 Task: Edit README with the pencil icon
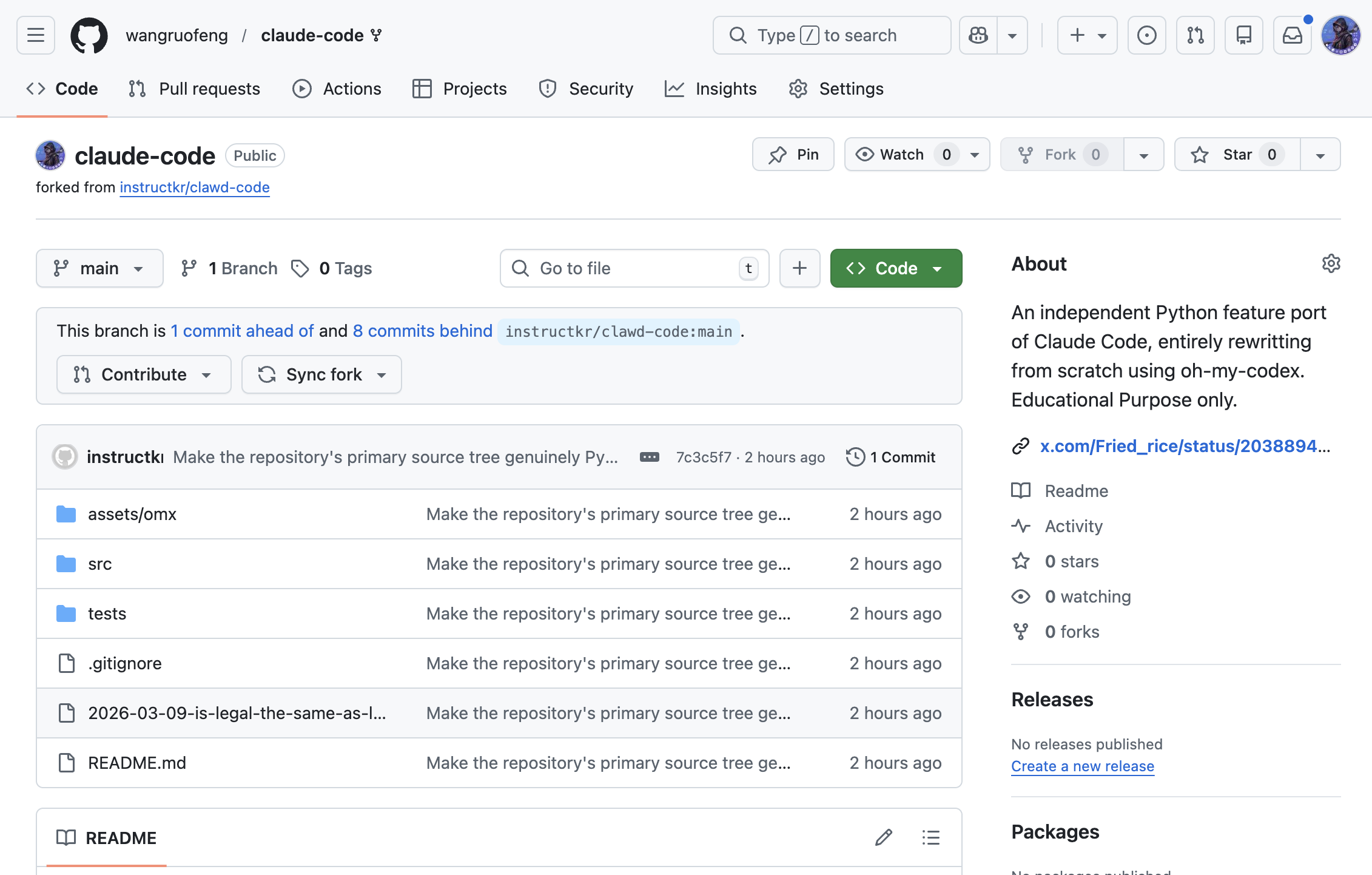[x=884, y=837]
